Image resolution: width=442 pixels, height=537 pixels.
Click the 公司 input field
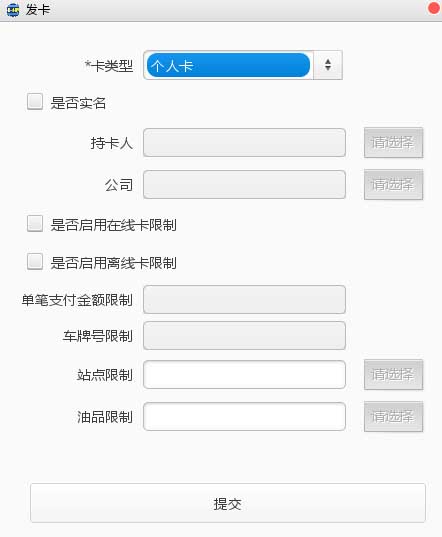coord(244,184)
